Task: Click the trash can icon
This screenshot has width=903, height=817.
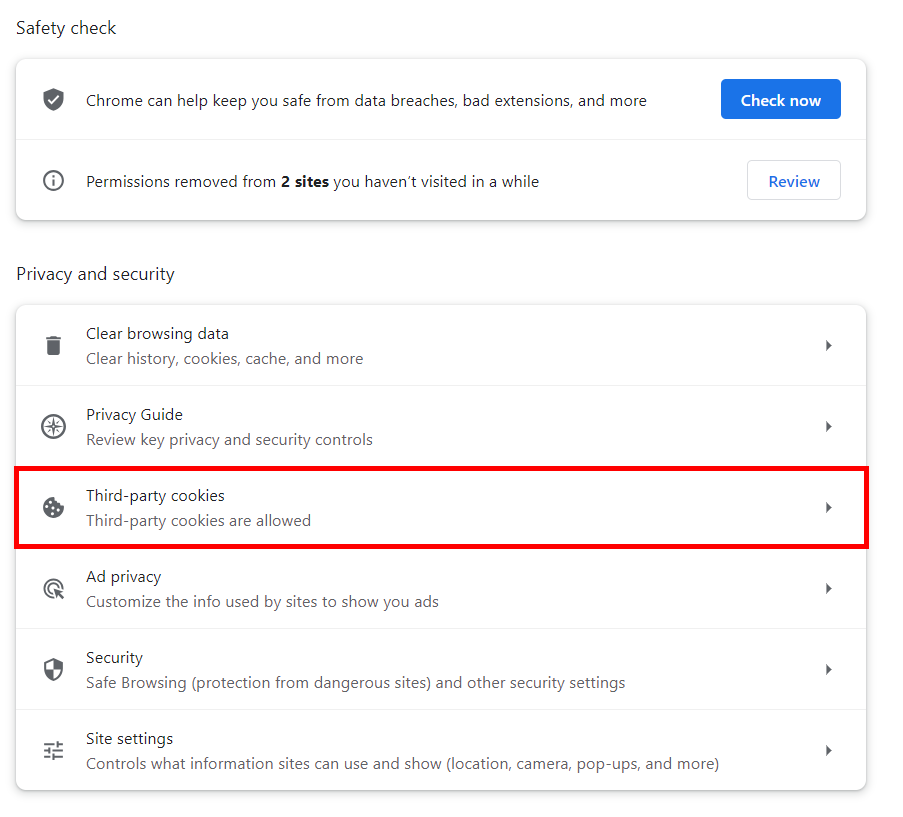Action: [53, 346]
